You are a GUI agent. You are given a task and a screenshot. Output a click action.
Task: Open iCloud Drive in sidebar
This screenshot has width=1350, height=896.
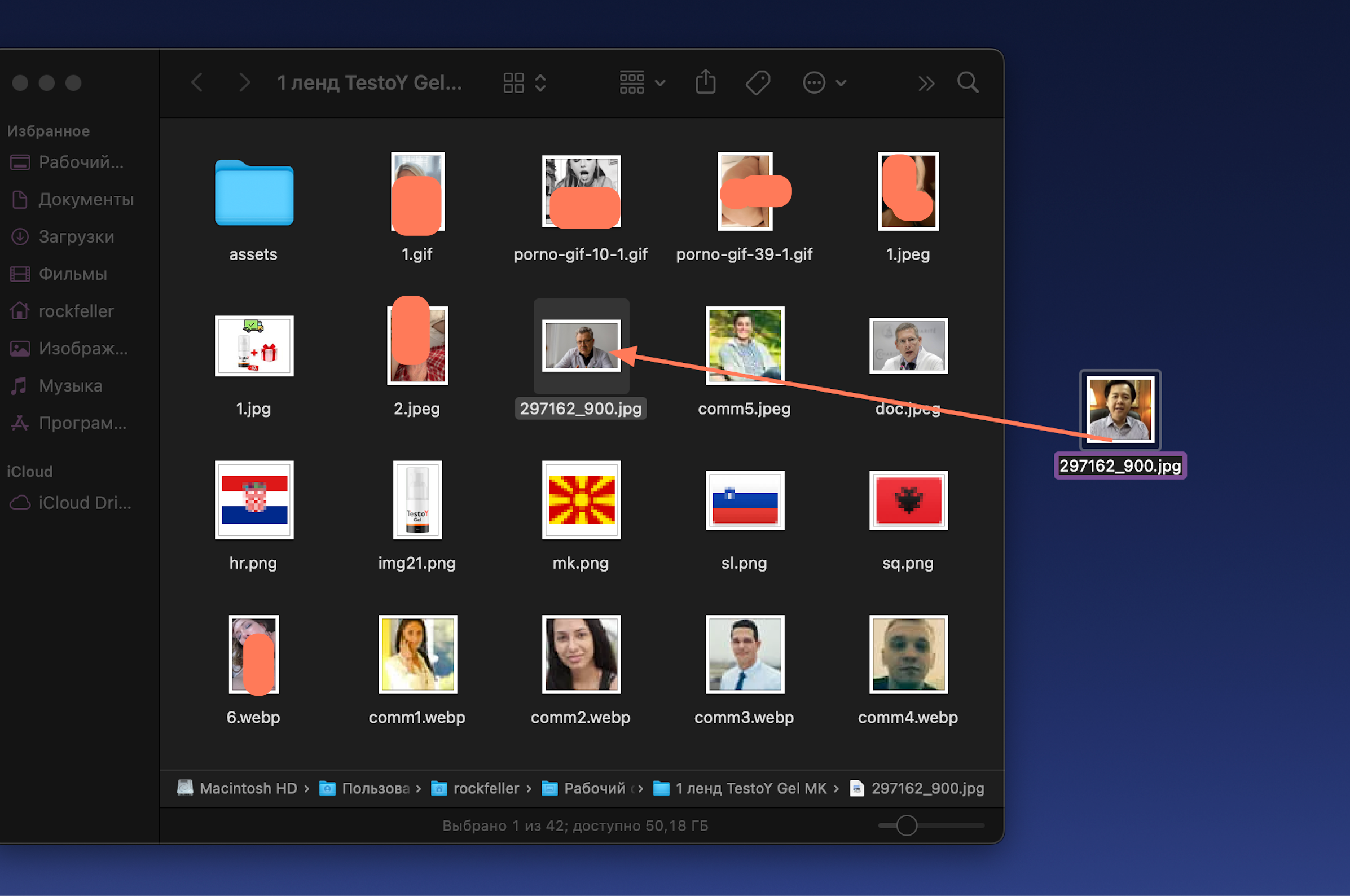71,502
